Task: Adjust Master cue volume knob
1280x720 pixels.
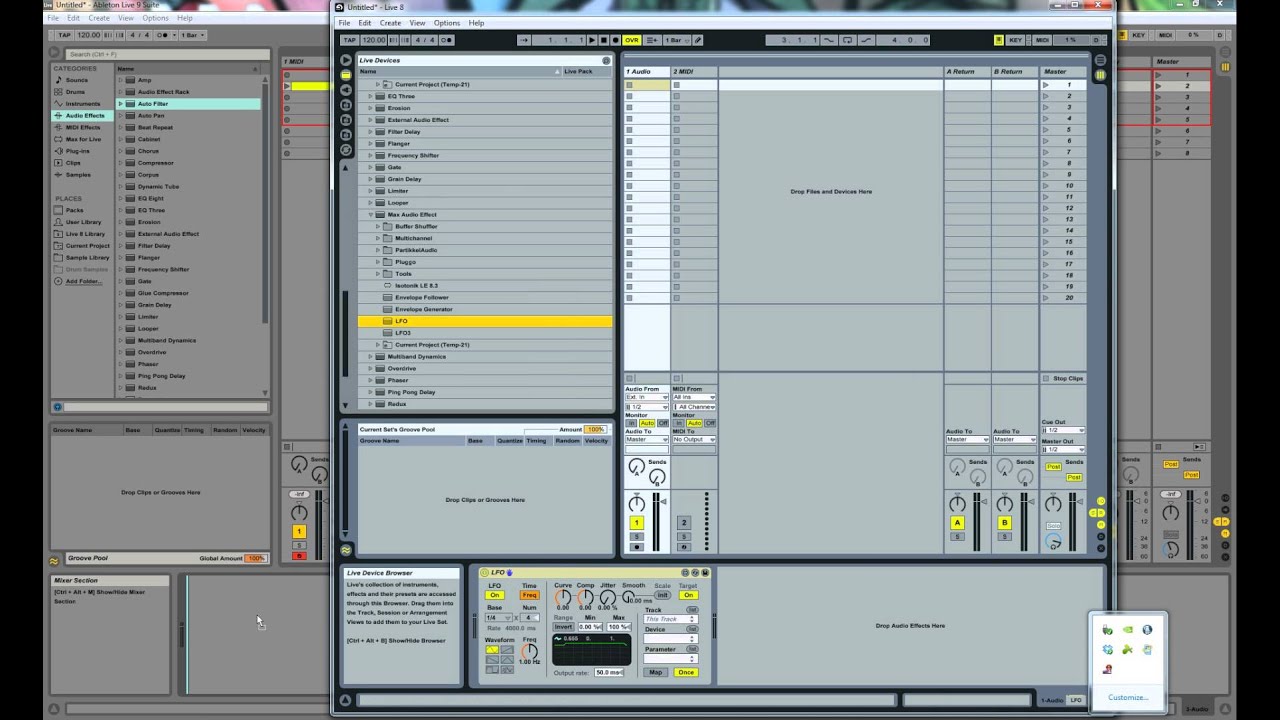Action: 1054,541
